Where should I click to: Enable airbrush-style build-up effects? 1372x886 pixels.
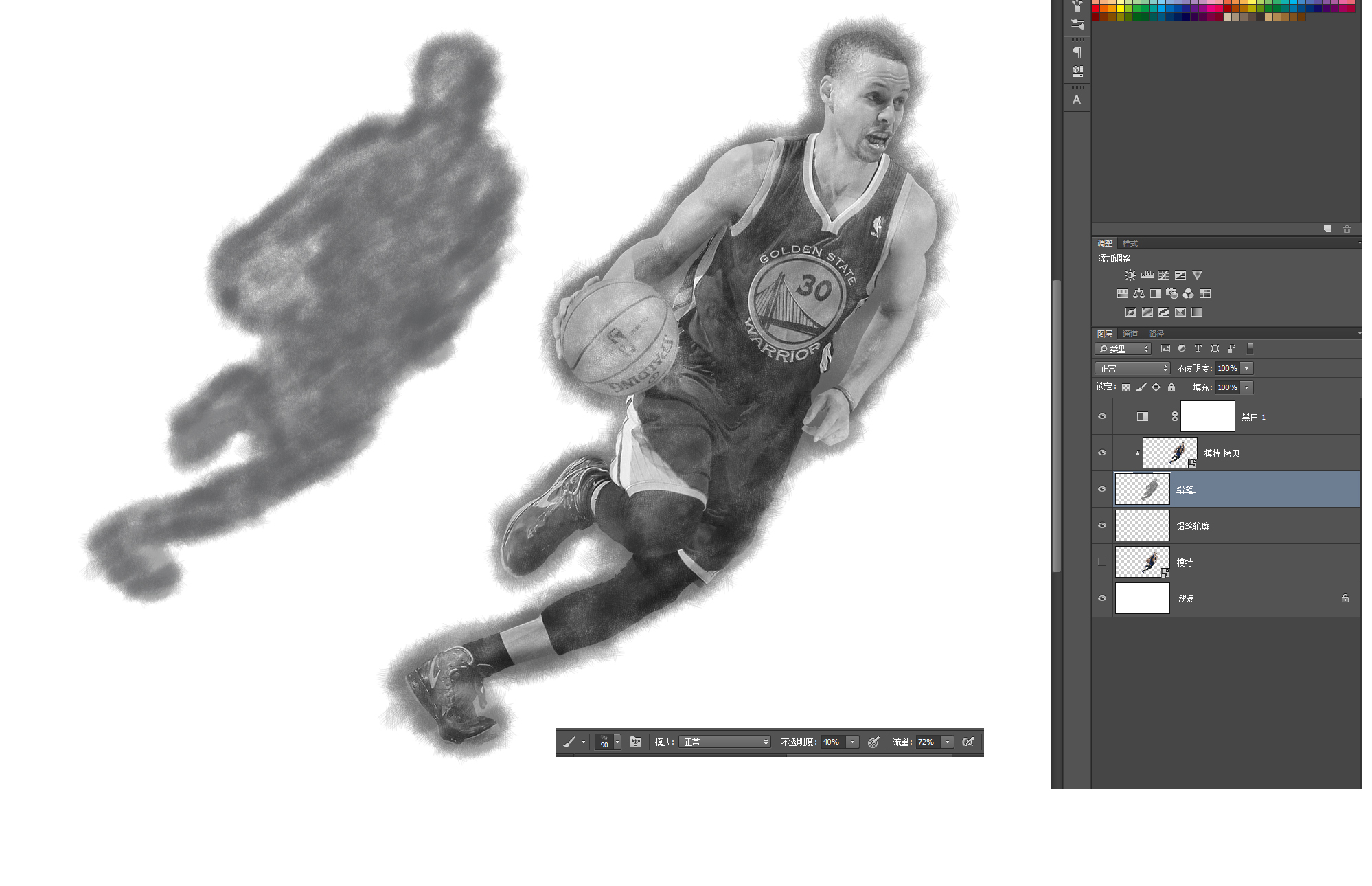tap(968, 742)
